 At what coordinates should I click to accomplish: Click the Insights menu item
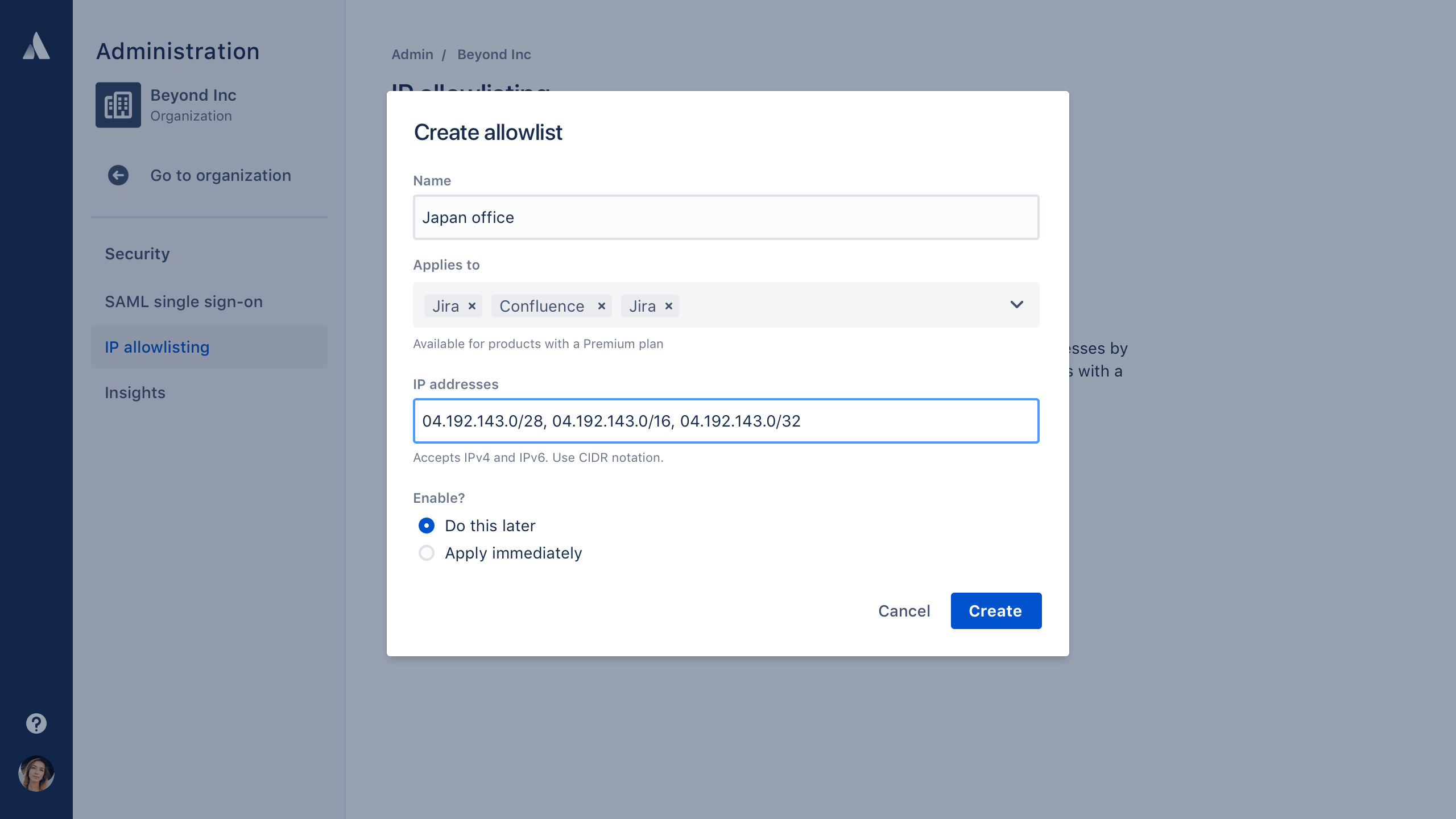(135, 392)
